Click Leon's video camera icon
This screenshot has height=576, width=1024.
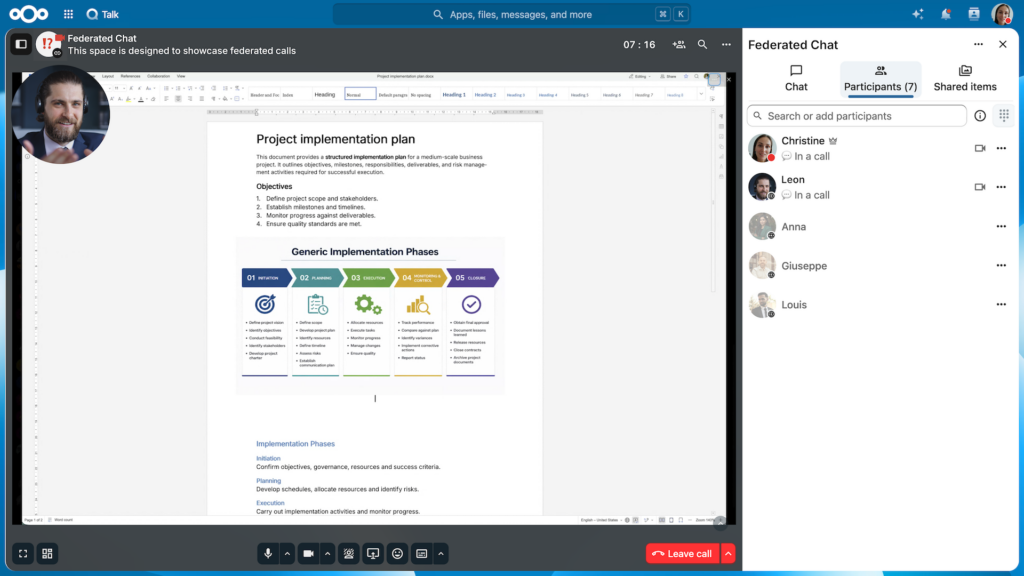pyautogui.click(x=980, y=187)
